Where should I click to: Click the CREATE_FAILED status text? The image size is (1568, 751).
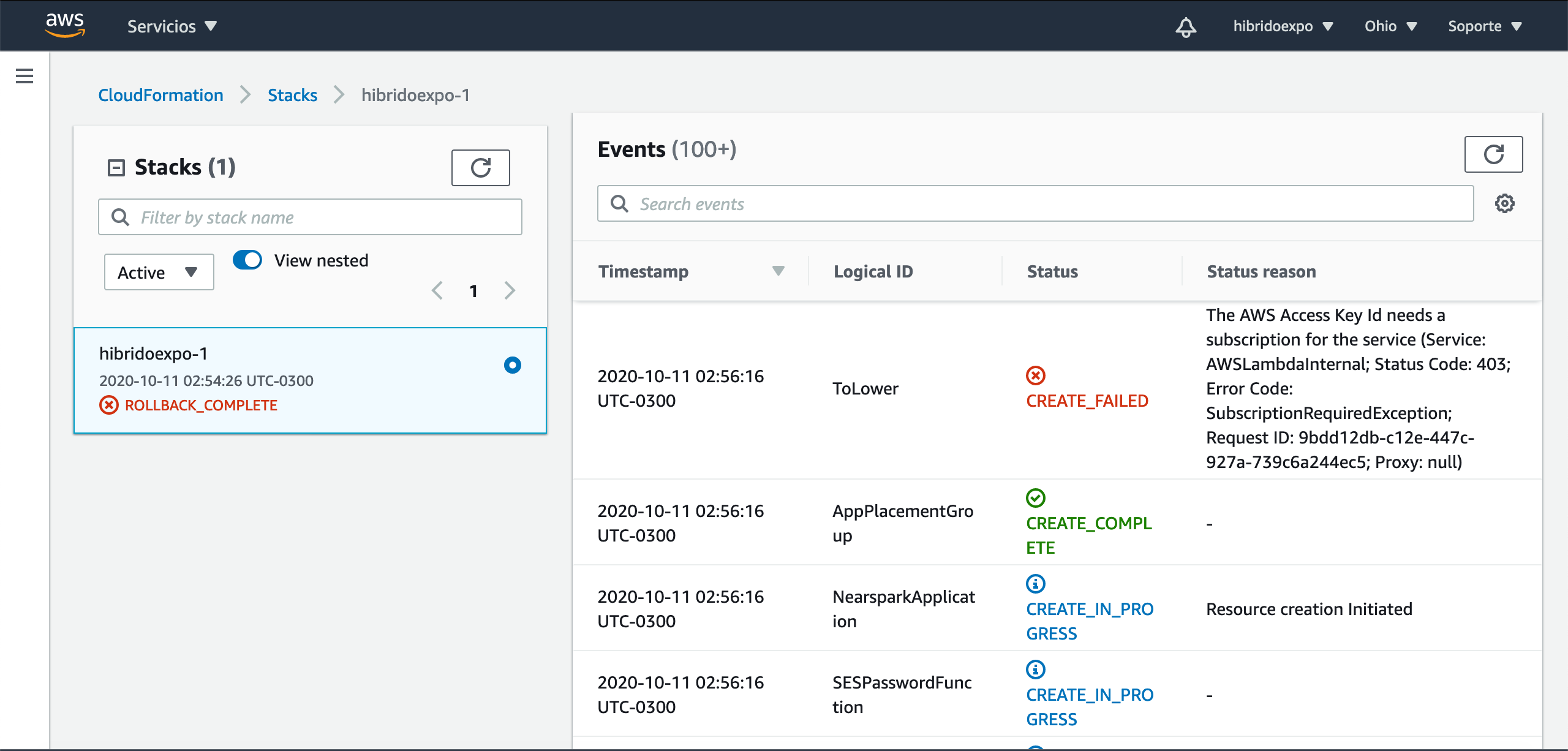click(1087, 401)
